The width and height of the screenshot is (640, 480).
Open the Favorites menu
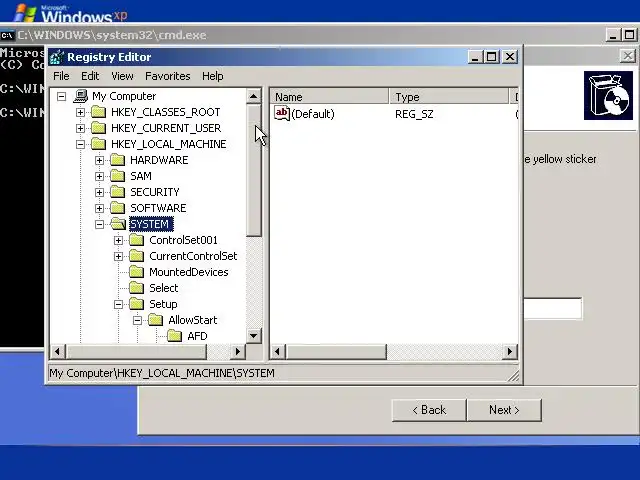168,76
